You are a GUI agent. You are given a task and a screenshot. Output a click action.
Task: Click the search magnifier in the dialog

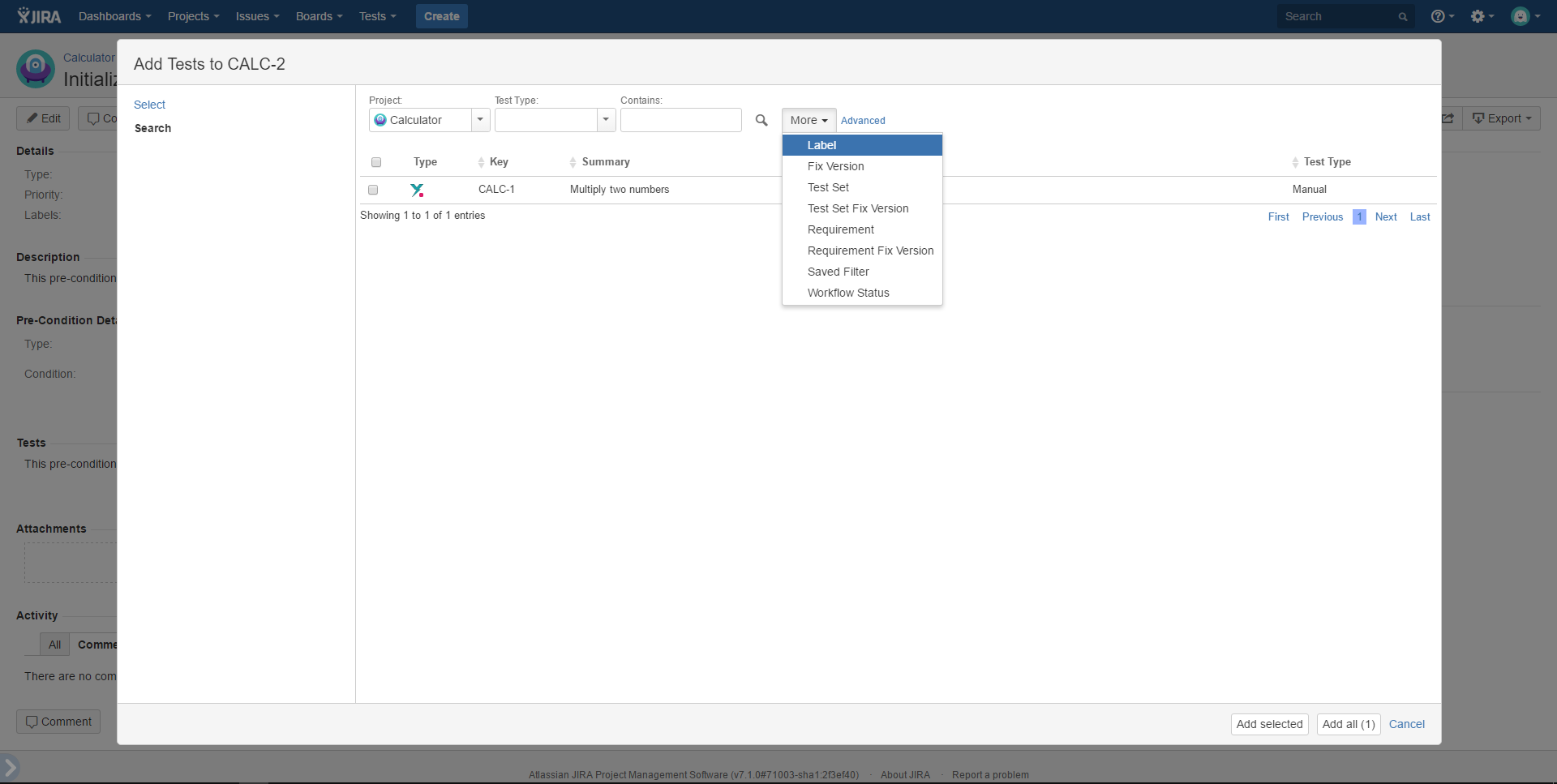[x=761, y=120]
